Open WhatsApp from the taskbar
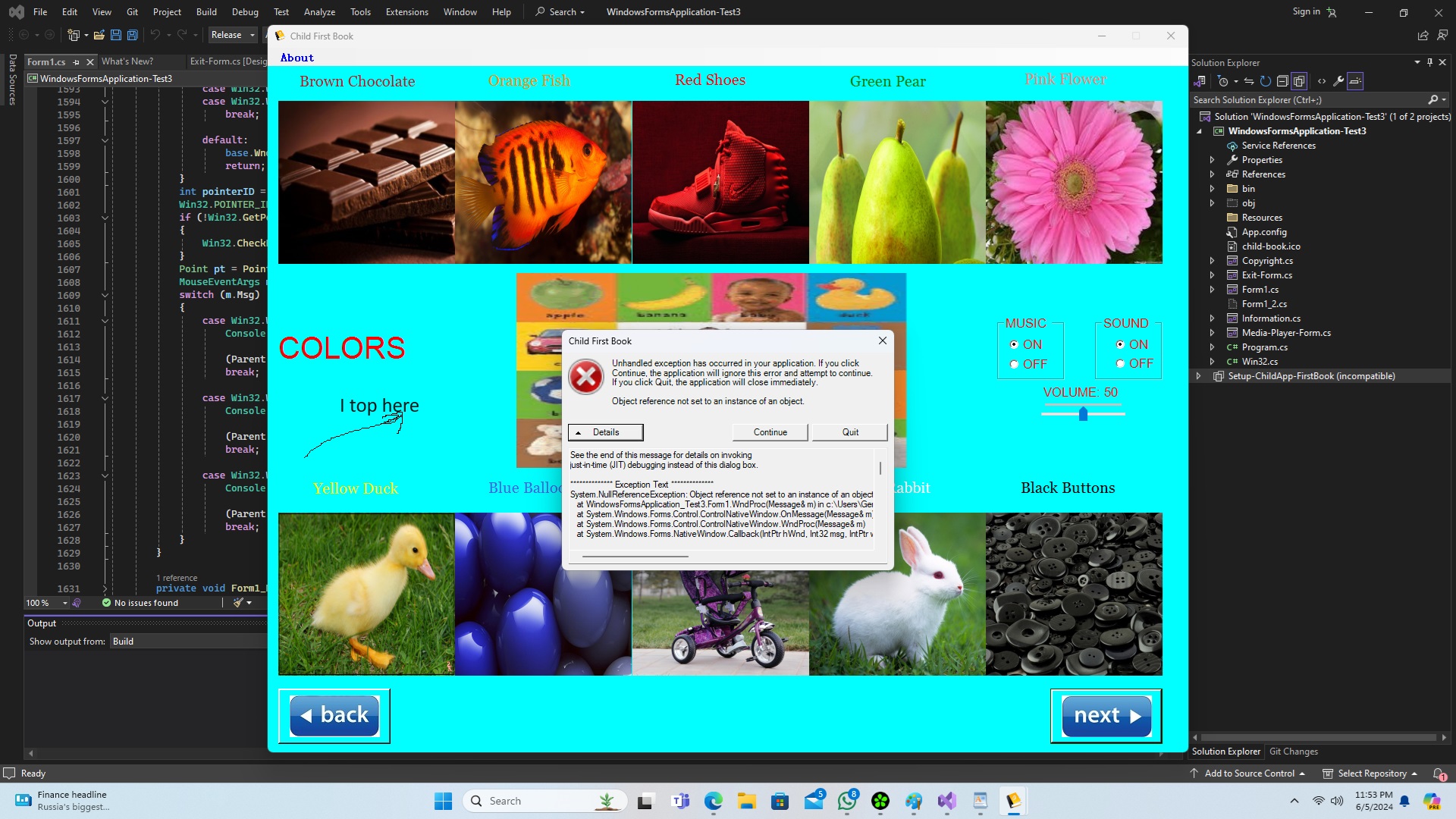Image resolution: width=1456 pixels, height=819 pixels. (847, 801)
